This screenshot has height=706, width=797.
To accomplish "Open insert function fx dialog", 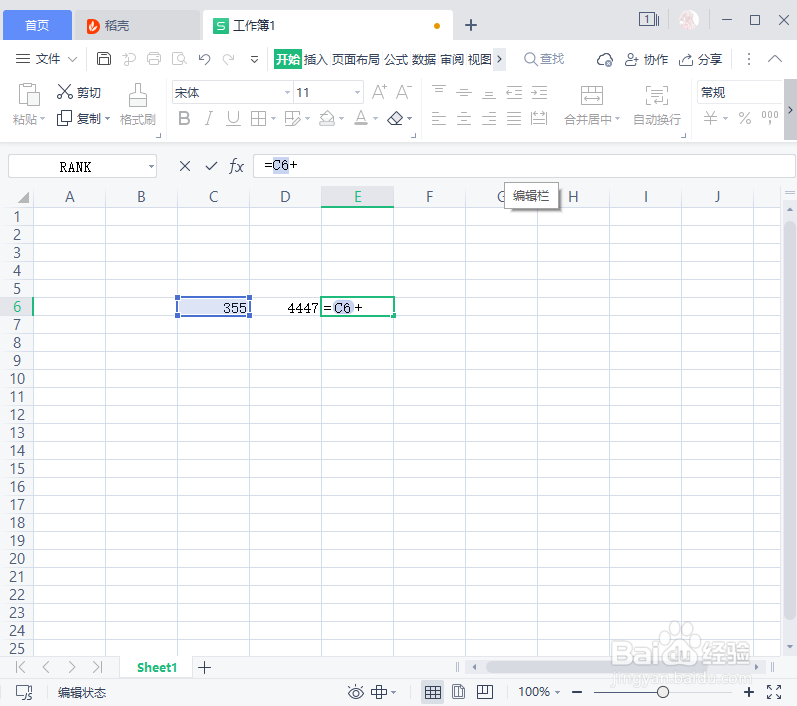I will click(236, 166).
